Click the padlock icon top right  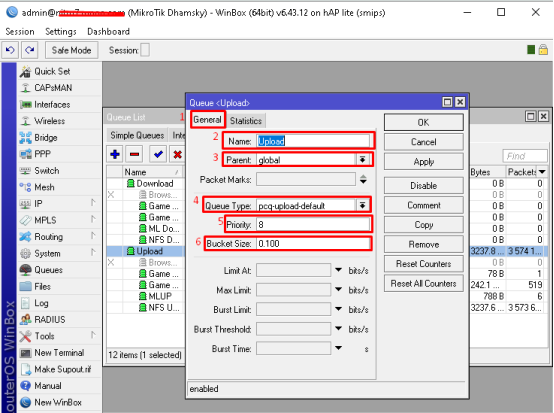(543, 50)
